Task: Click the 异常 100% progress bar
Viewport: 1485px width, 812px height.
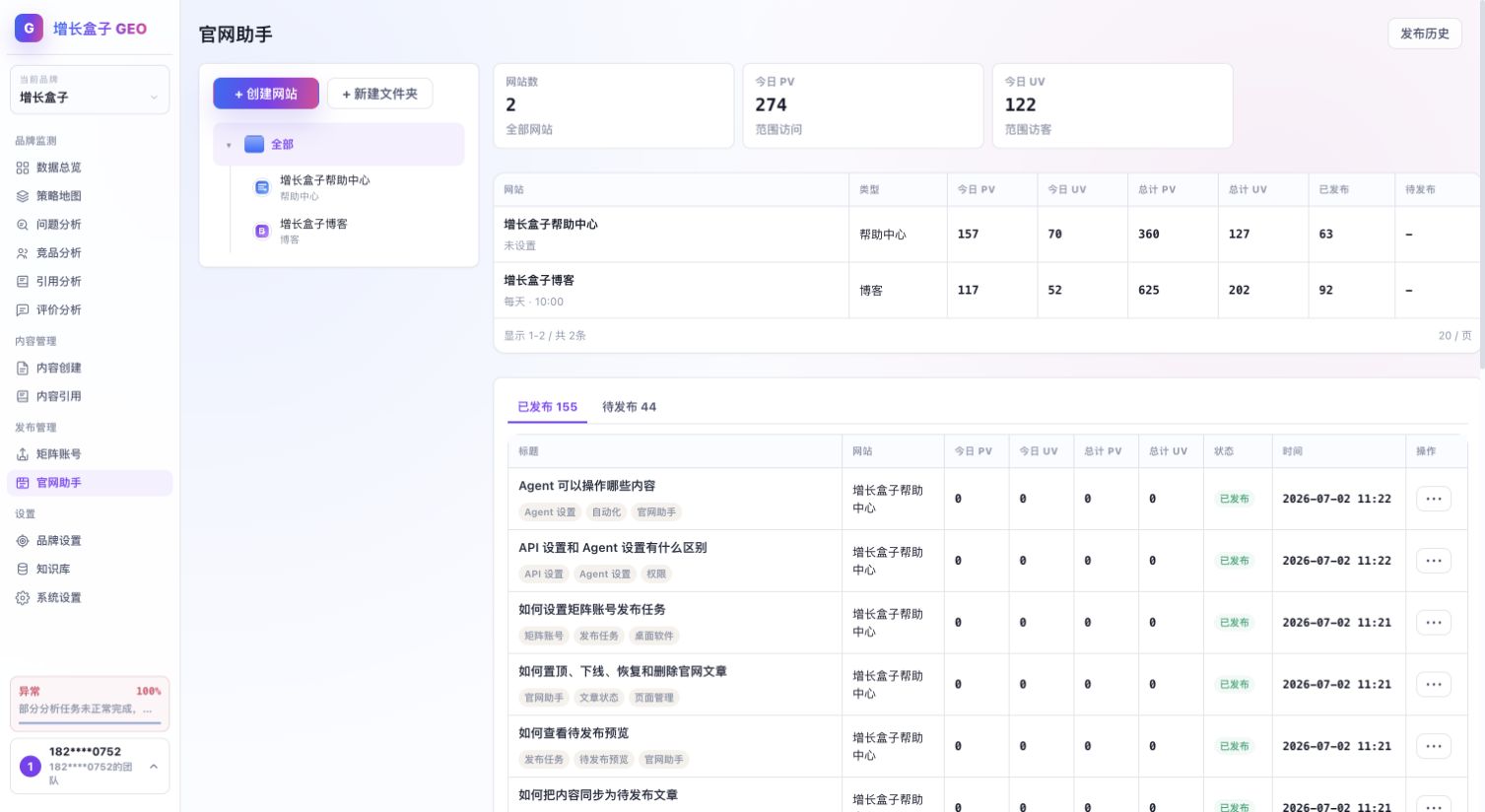Action: pos(90,722)
